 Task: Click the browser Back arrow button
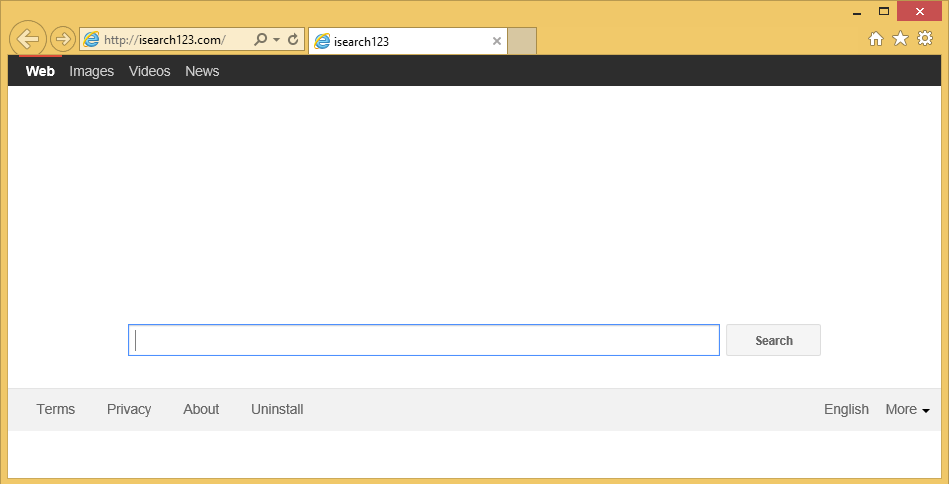coord(28,39)
